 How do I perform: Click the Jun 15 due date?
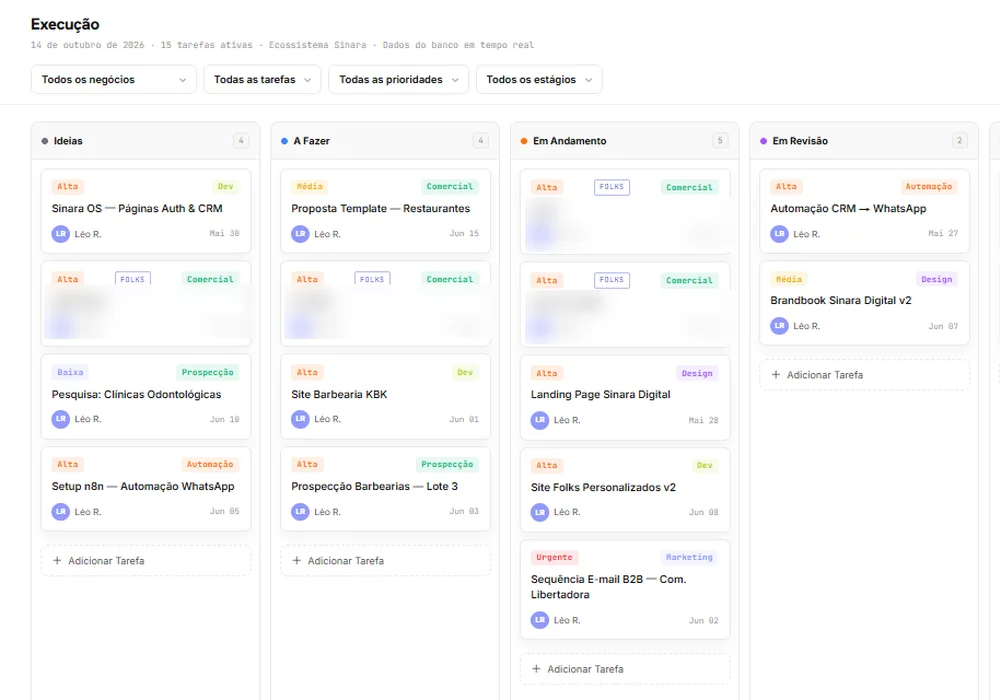pyautogui.click(x=464, y=233)
